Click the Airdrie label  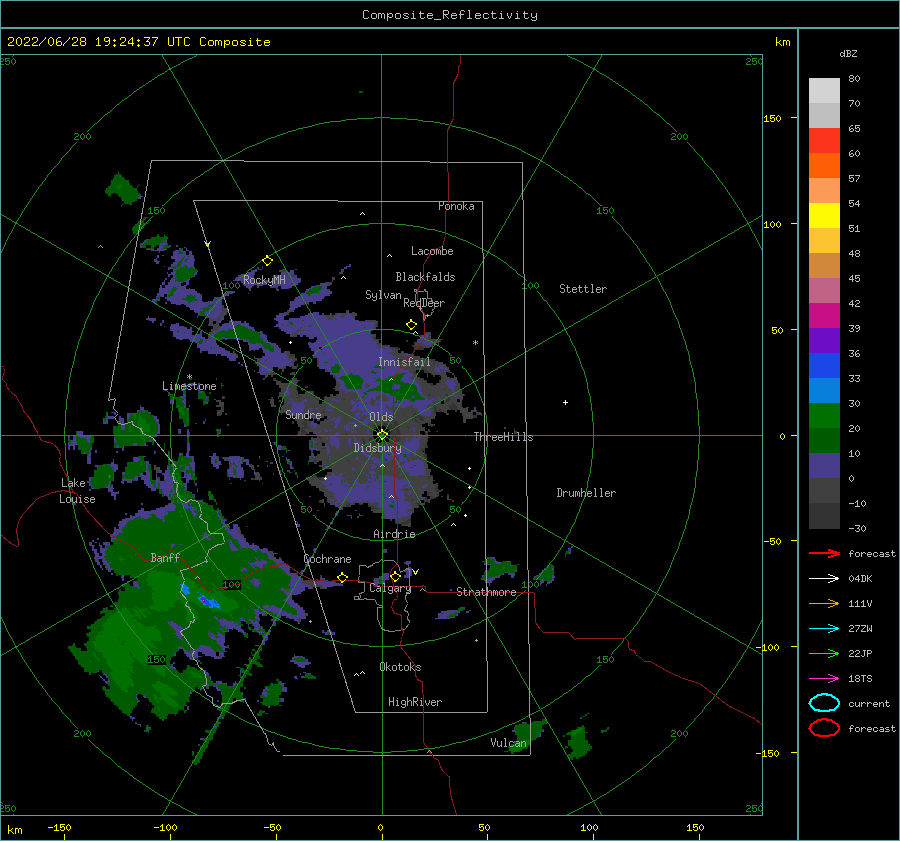[394, 534]
